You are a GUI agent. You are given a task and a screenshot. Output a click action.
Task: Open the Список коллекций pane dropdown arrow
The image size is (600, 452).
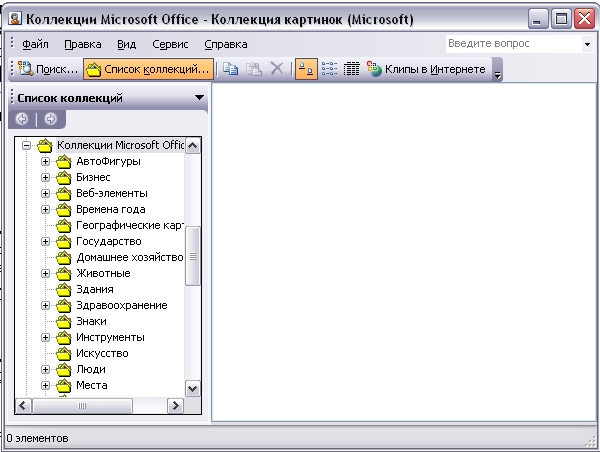(x=199, y=98)
